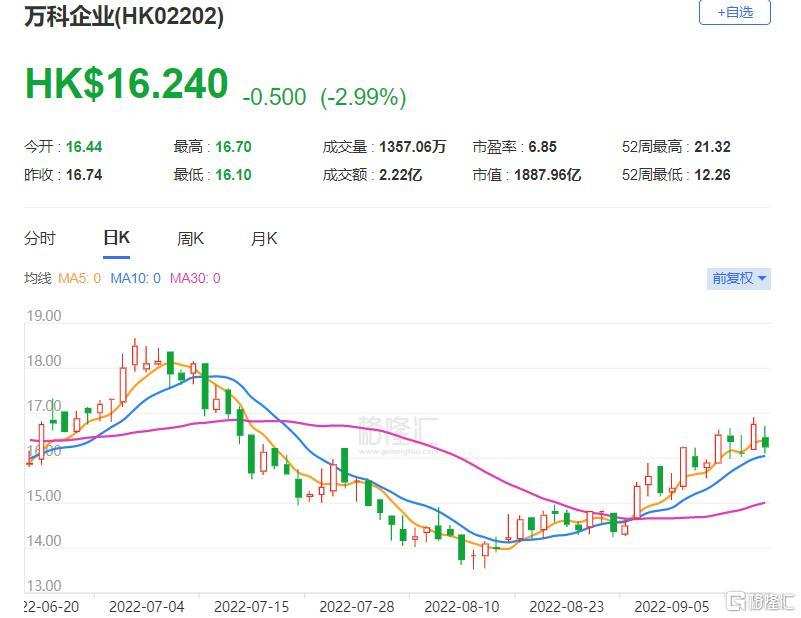This screenshot has height=618, width=801.
Task: Click the 2022-08-10 date axis label
Action: coord(462,607)
